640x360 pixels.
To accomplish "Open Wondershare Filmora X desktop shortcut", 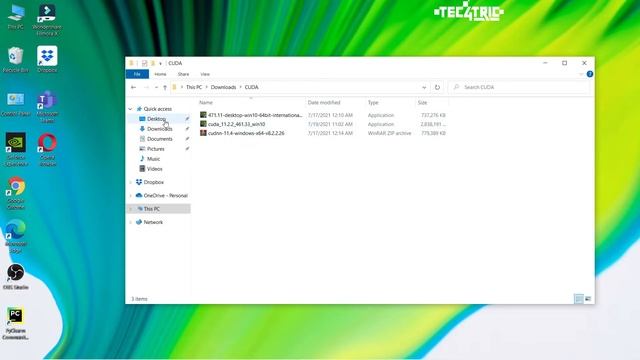I will pos(47,19).
